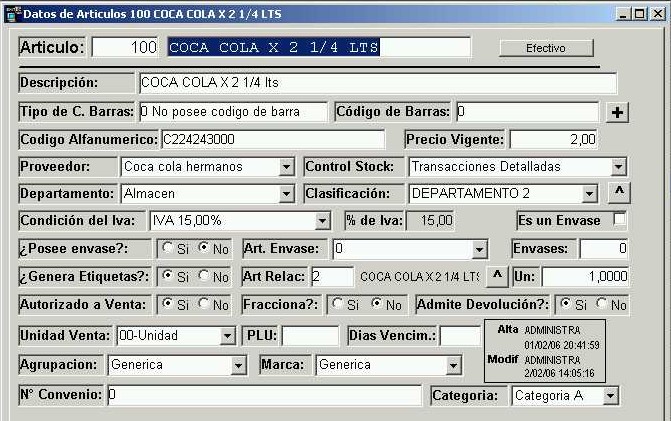
Task: Check the Es un Envase checkbox
Action: (620, 220)
